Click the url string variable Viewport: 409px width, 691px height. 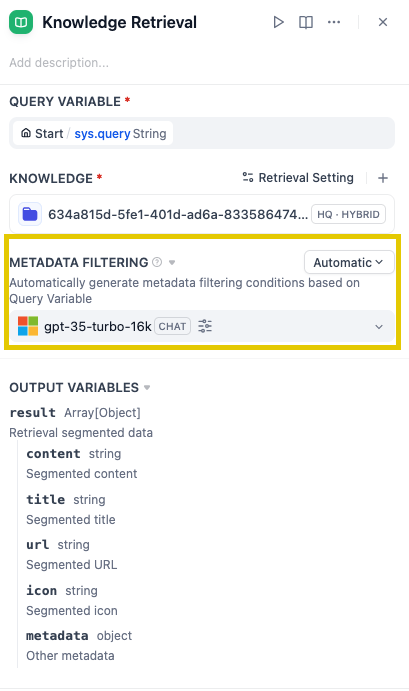point(58,545)
